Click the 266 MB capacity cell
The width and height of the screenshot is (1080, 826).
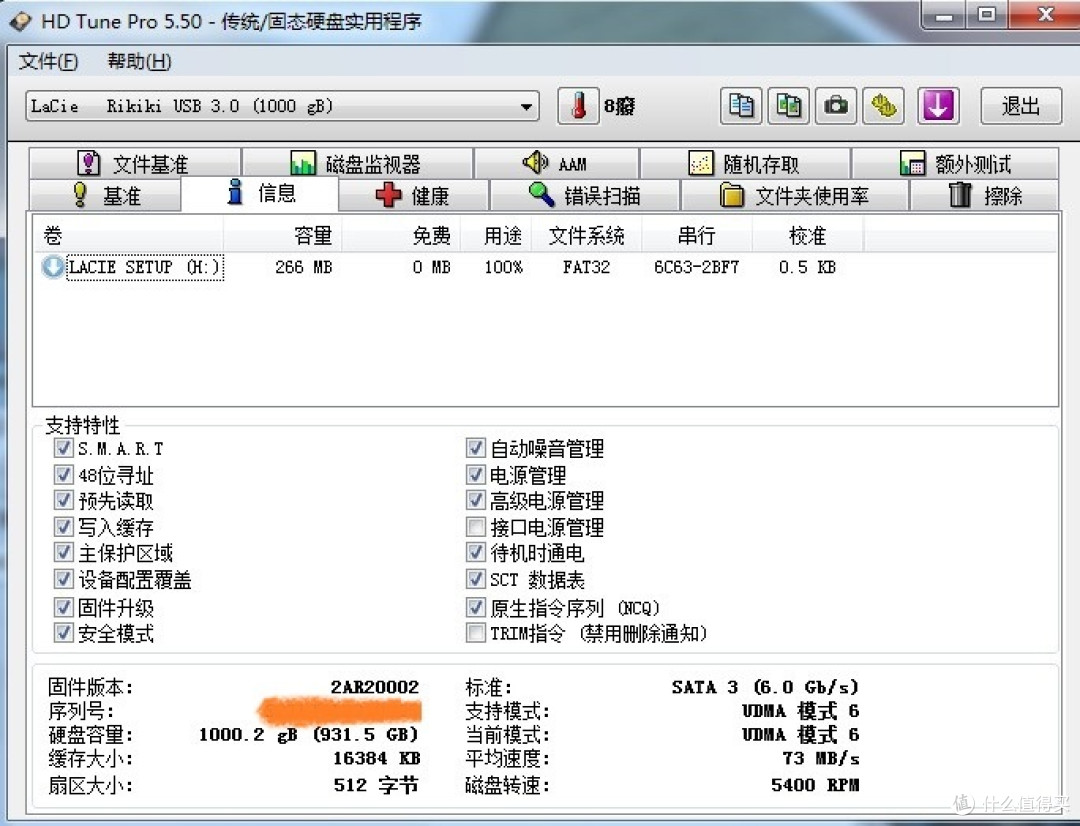tap(303, 267)
